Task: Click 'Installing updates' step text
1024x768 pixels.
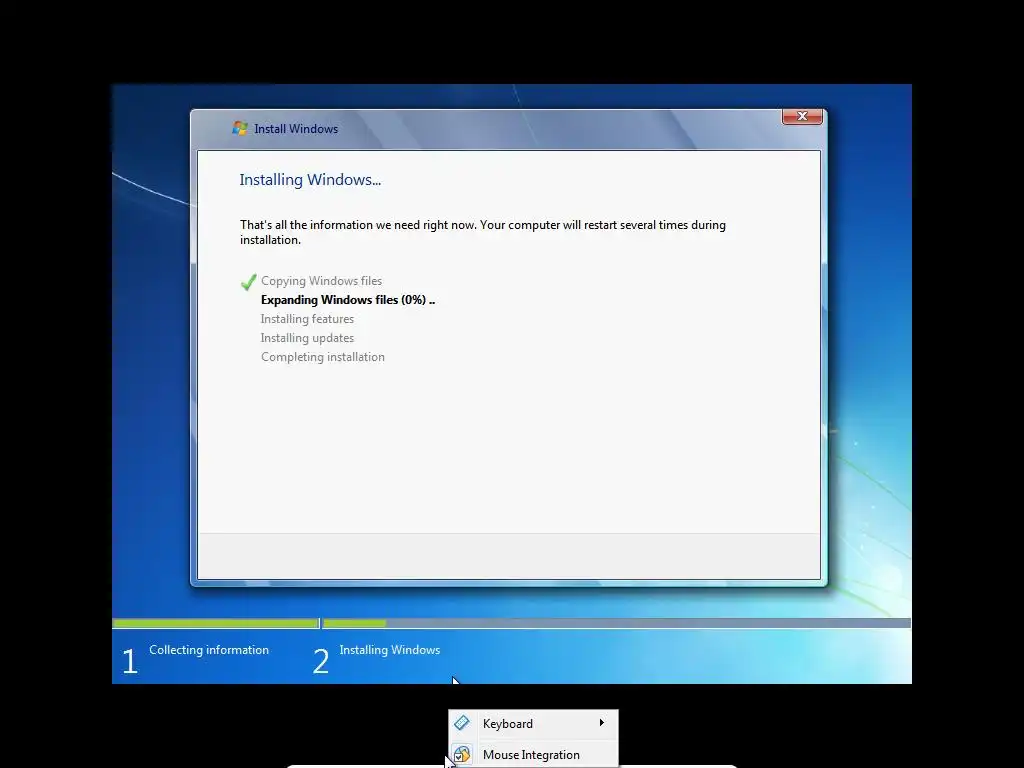Action: 307,338
